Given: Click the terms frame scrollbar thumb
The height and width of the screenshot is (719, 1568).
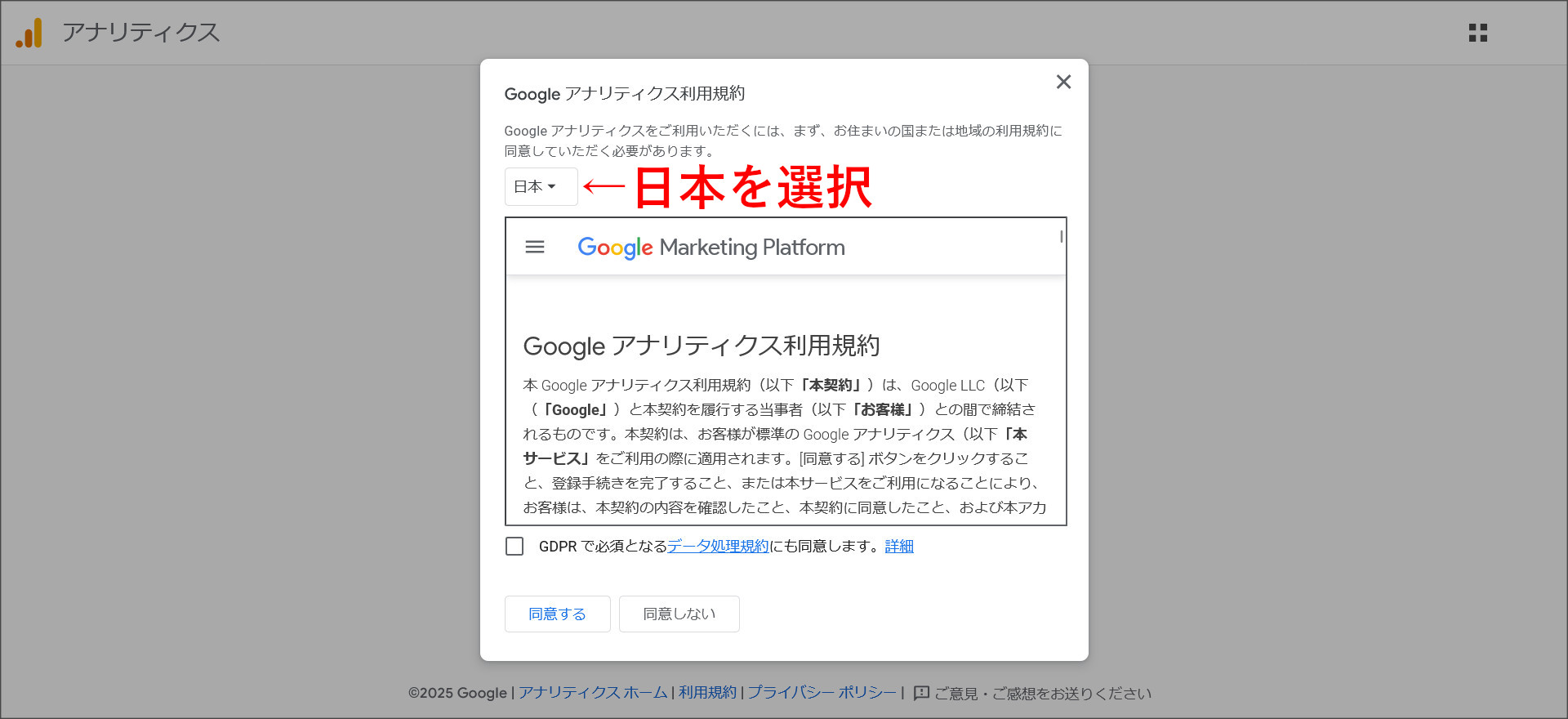Looking at the screenshot, I should click(1061, 236).
